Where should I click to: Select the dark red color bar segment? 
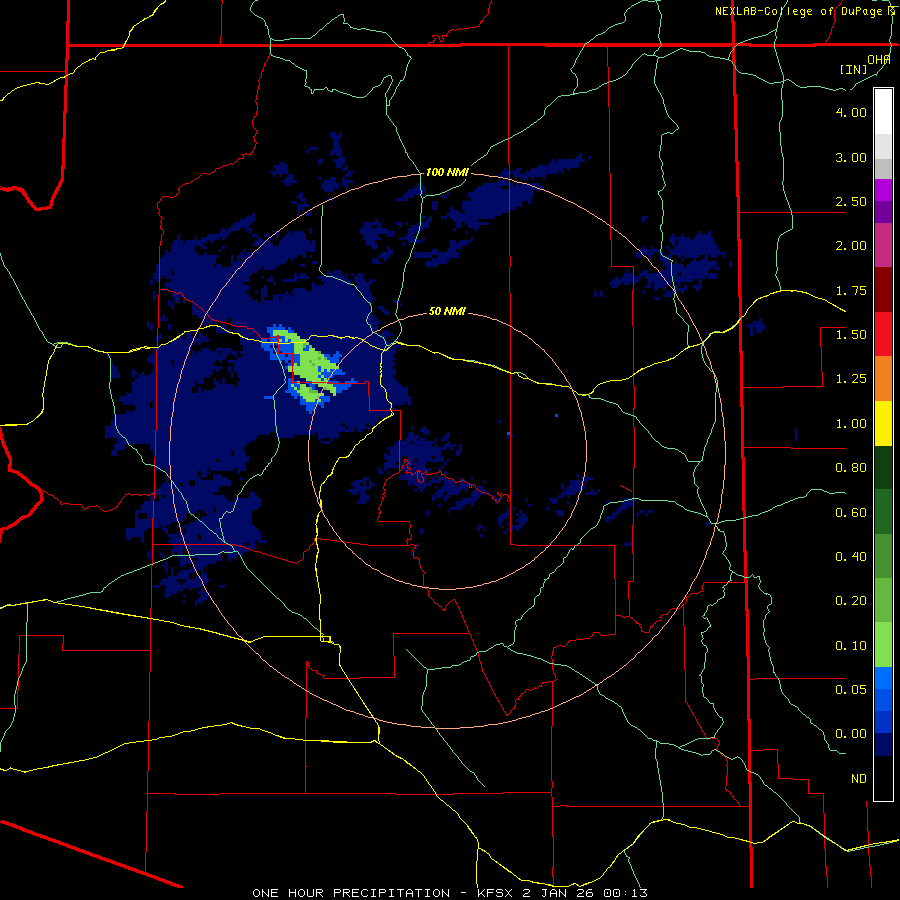tap(883, 290)
